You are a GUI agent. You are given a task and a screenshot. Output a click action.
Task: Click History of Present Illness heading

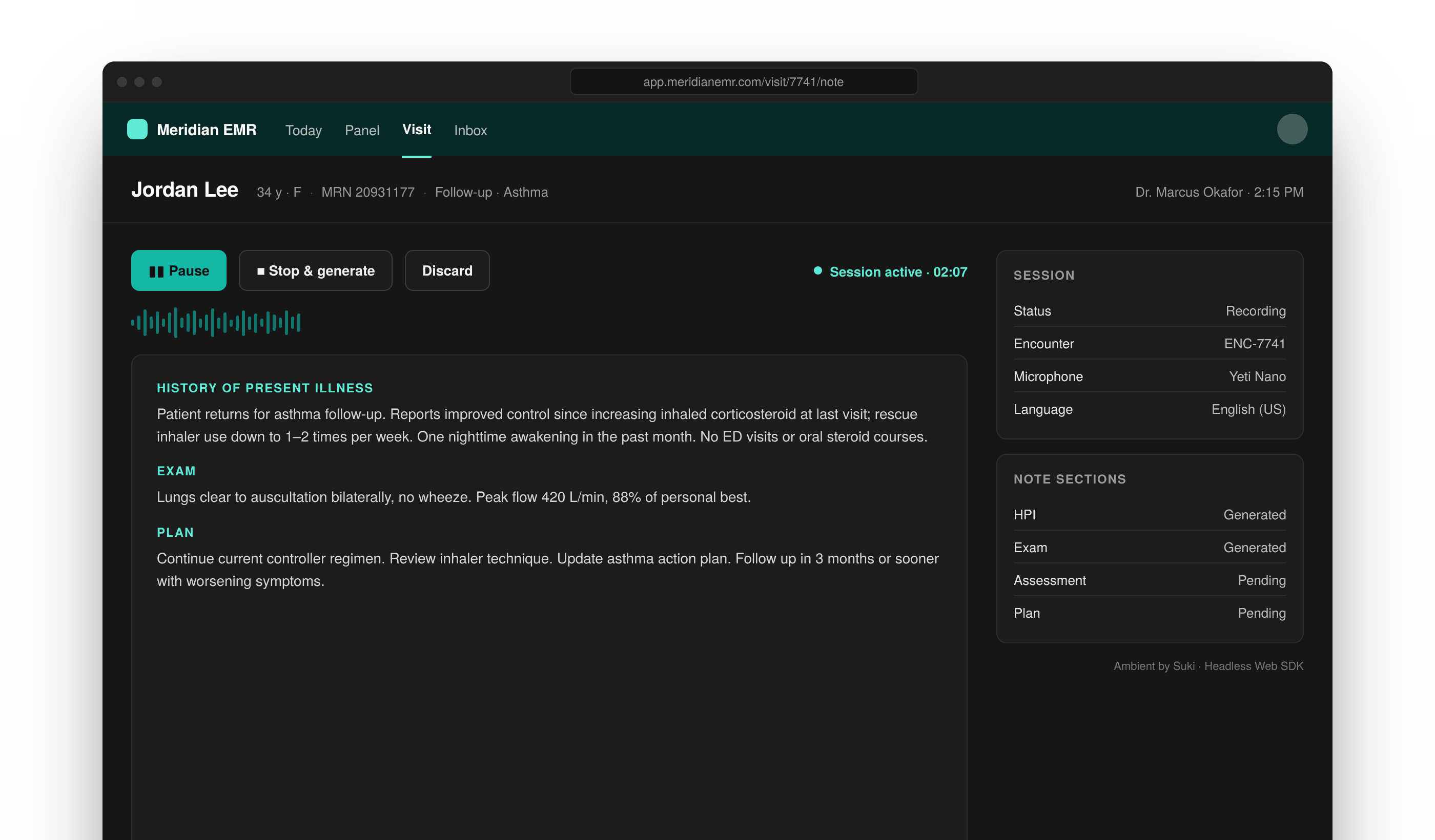[x=265, y=388]
